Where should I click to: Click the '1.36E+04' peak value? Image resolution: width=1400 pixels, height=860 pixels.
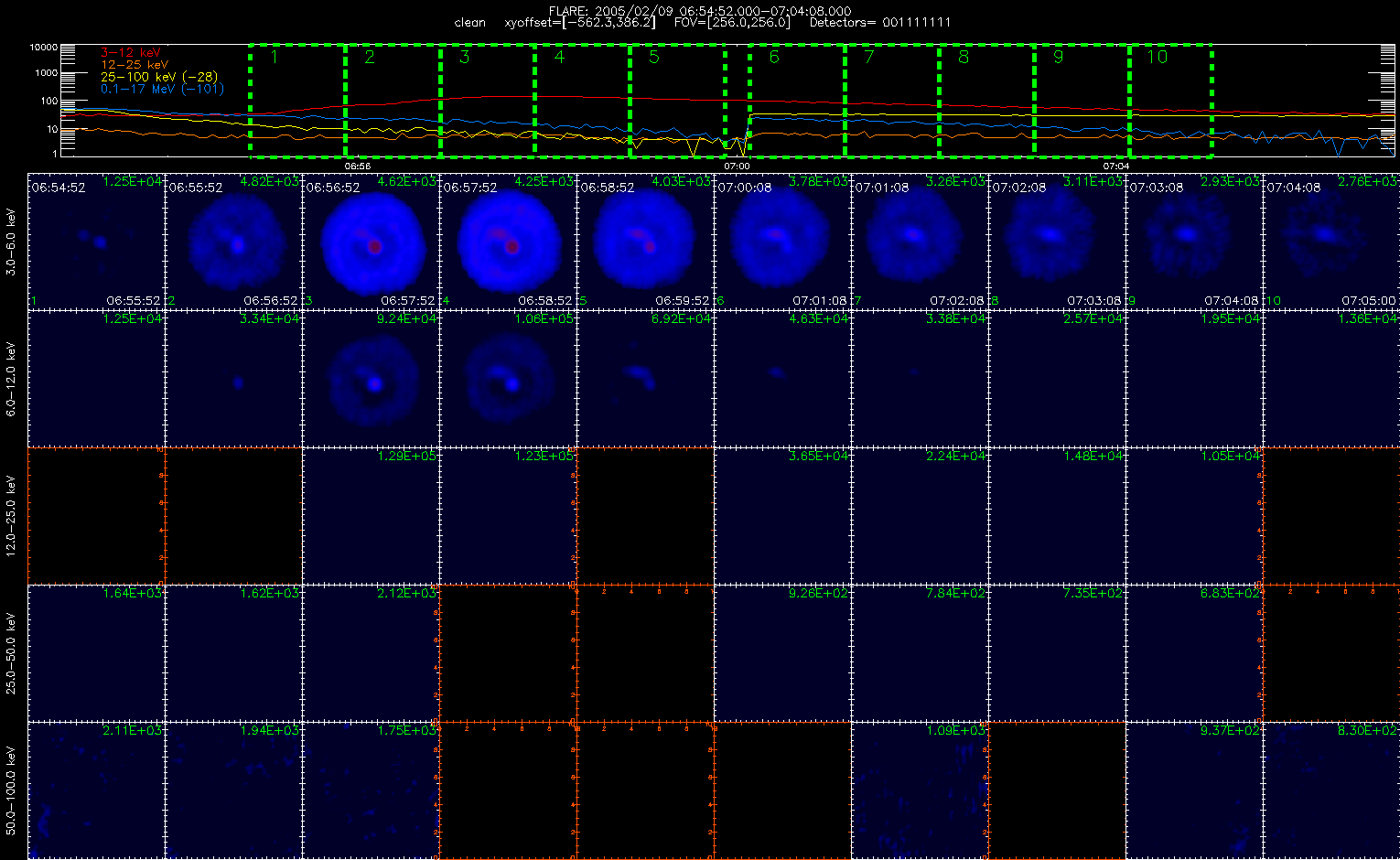pyautogui.click(x=1368, y=319)
